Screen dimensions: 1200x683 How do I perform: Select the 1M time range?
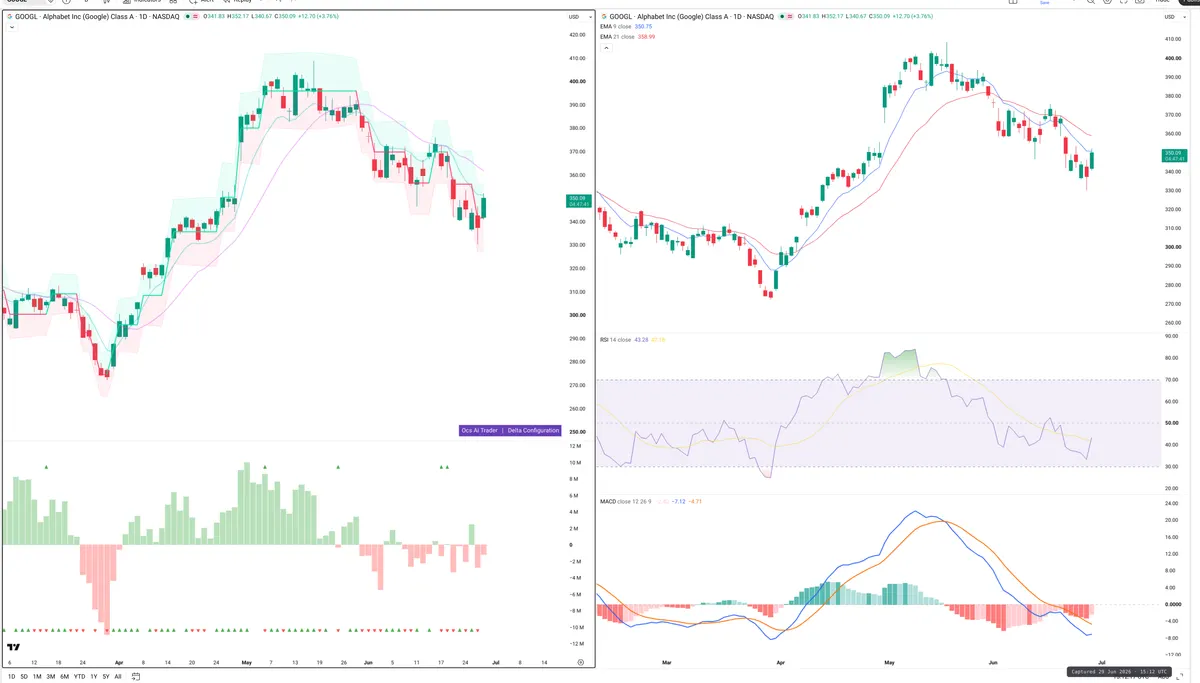37,677
